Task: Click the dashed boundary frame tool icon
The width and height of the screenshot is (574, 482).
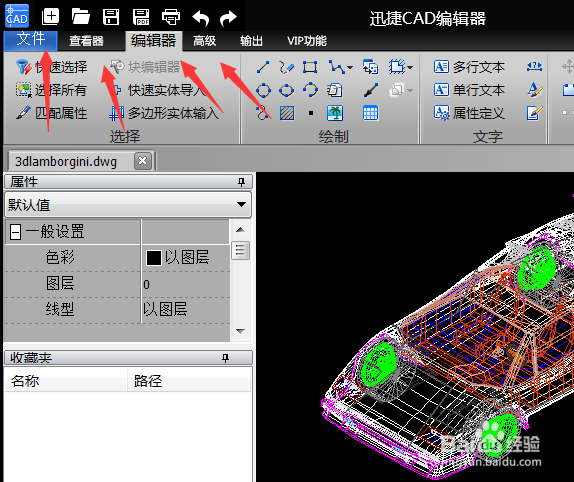Action: pos(397,67)
